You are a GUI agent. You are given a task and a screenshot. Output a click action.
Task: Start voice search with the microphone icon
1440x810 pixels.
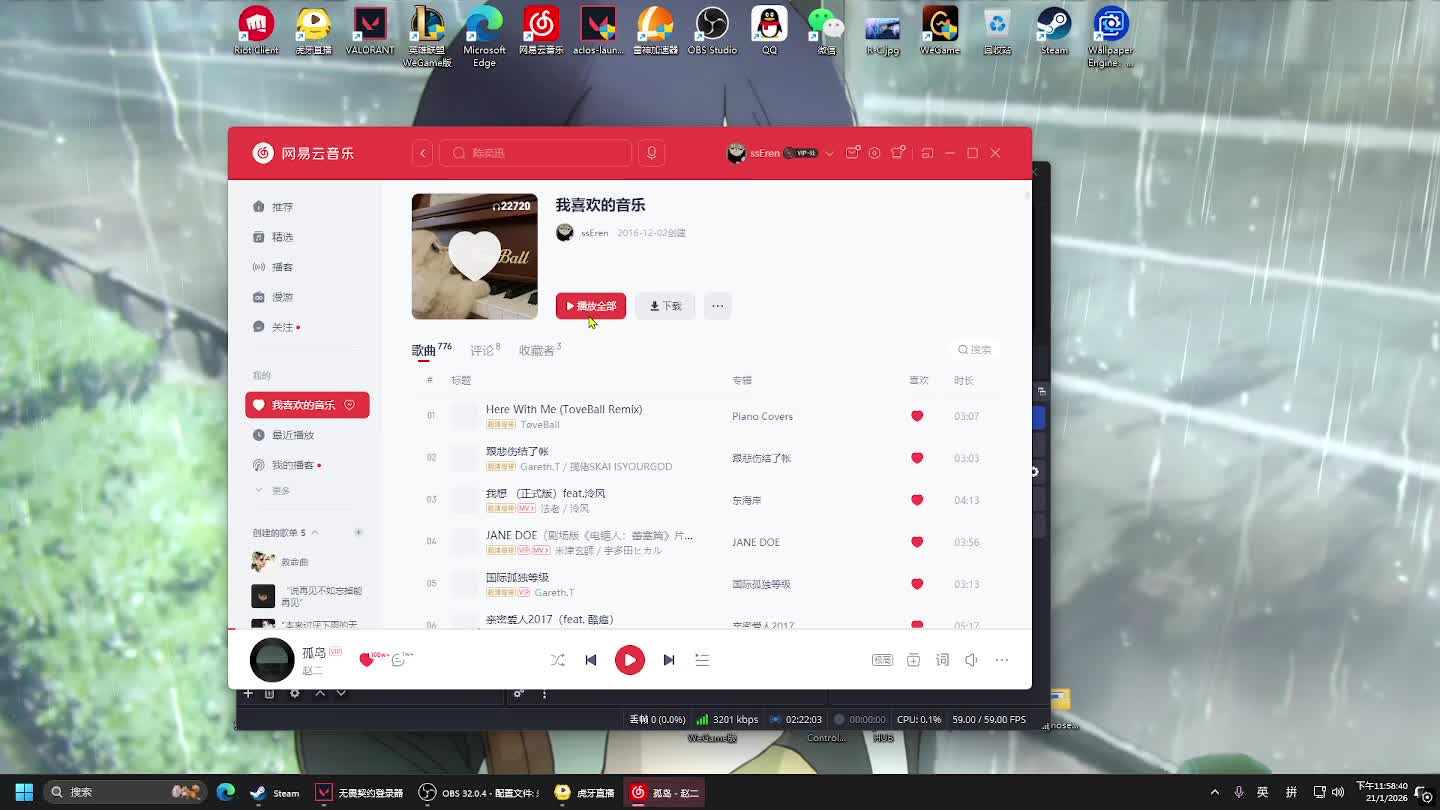point(651,153)
